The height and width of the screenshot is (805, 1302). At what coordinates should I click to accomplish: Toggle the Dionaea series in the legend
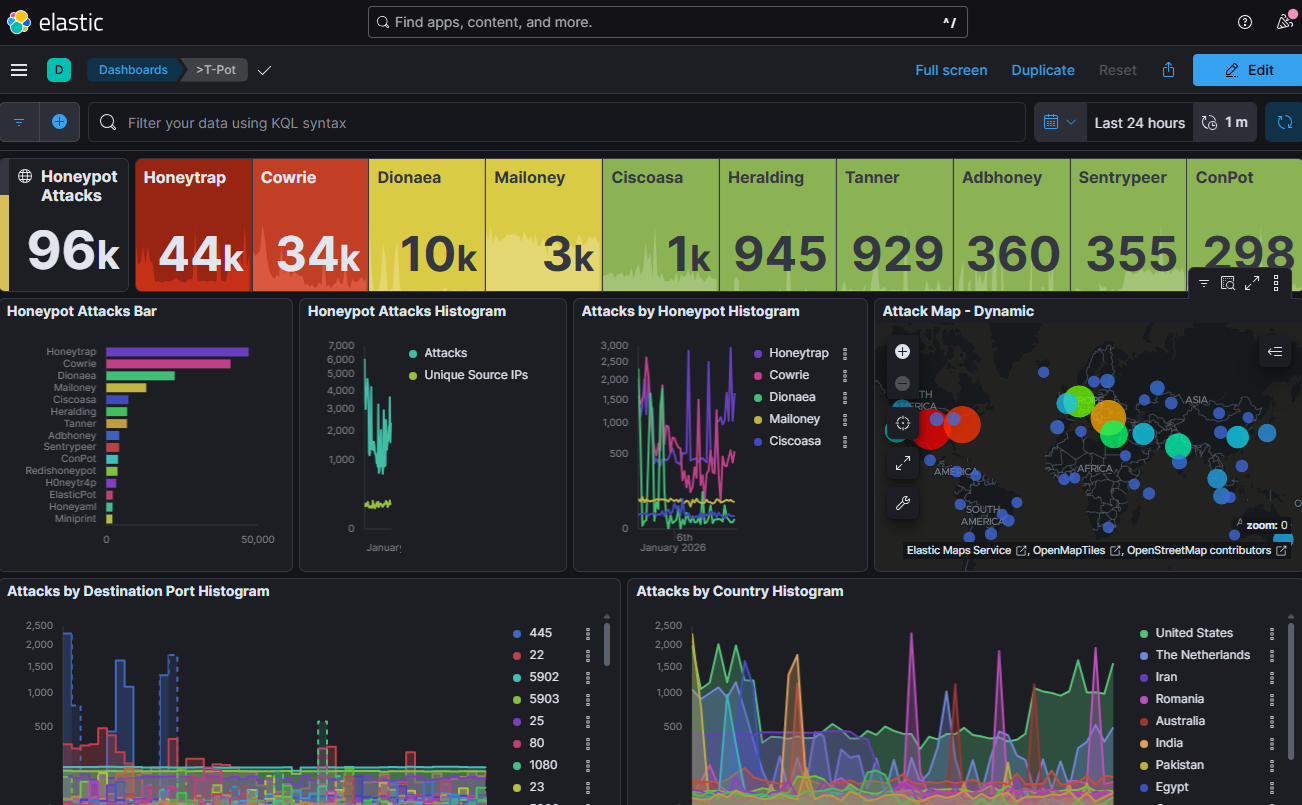click(x=792, y=397)
